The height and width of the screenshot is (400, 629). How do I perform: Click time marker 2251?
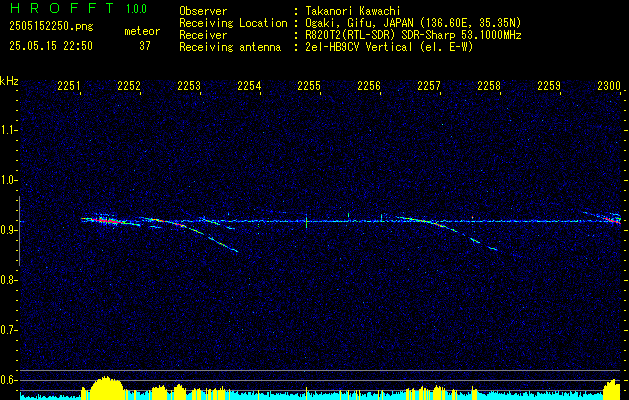(69, 86)
